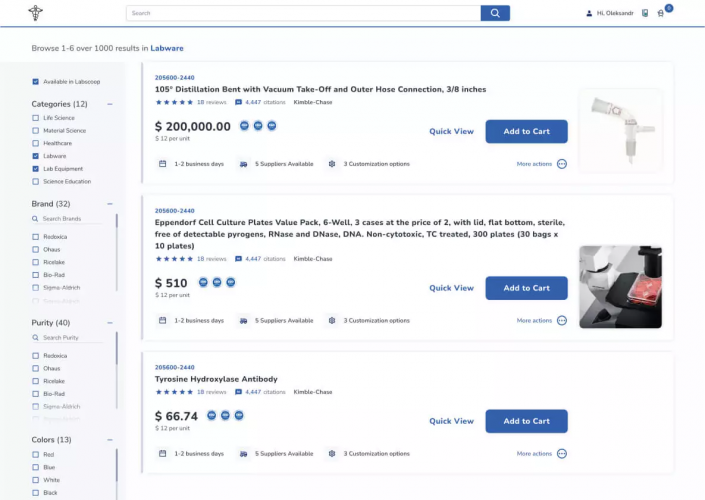The width and height of the screenshot is (705, 500).
Task: Open Quick View for Distillation Bent product
Action: point(451,131)
